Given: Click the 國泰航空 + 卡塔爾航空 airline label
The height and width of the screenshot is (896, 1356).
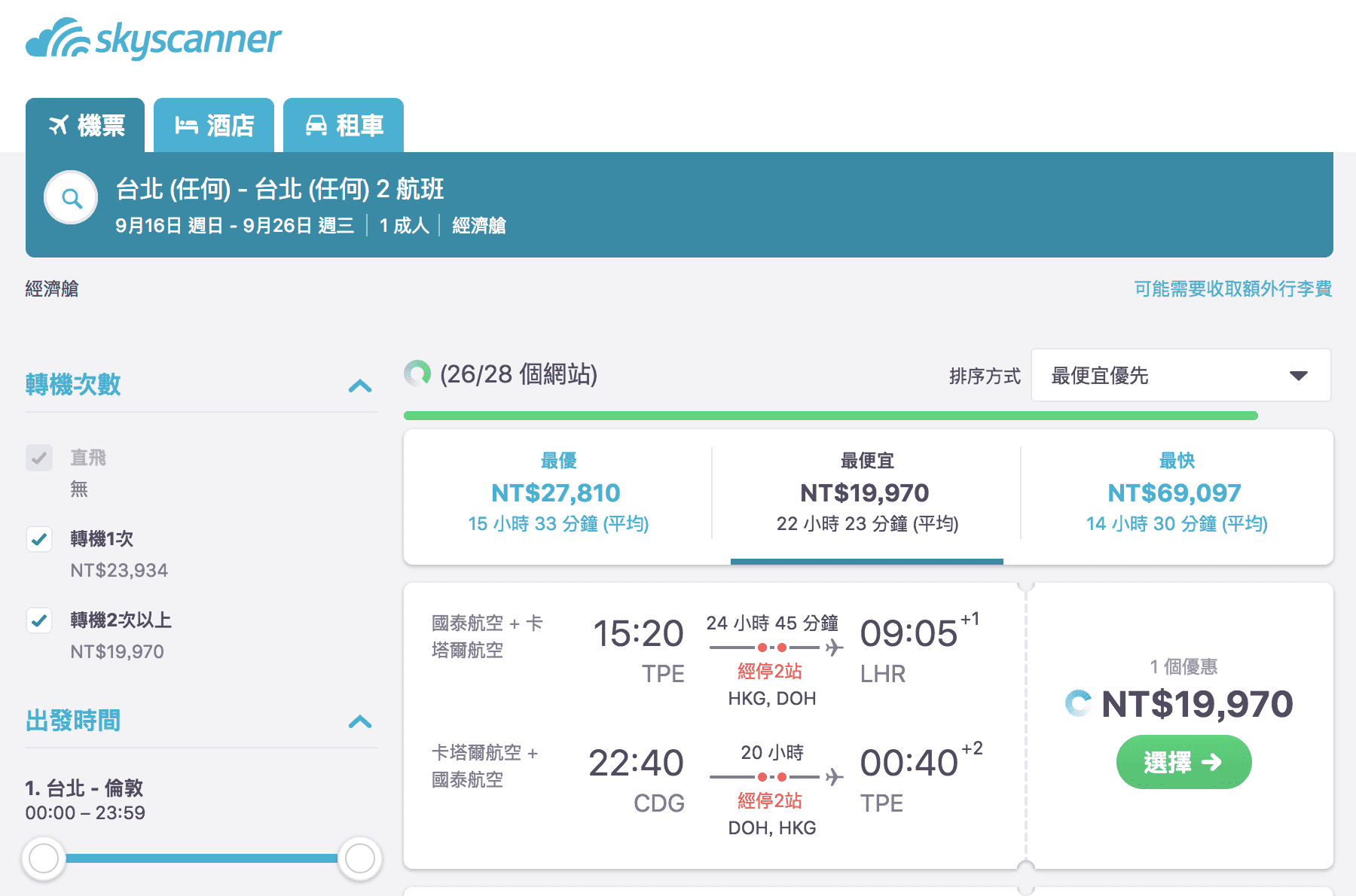Looking at the screenshot, I should (x=487, y=636).
